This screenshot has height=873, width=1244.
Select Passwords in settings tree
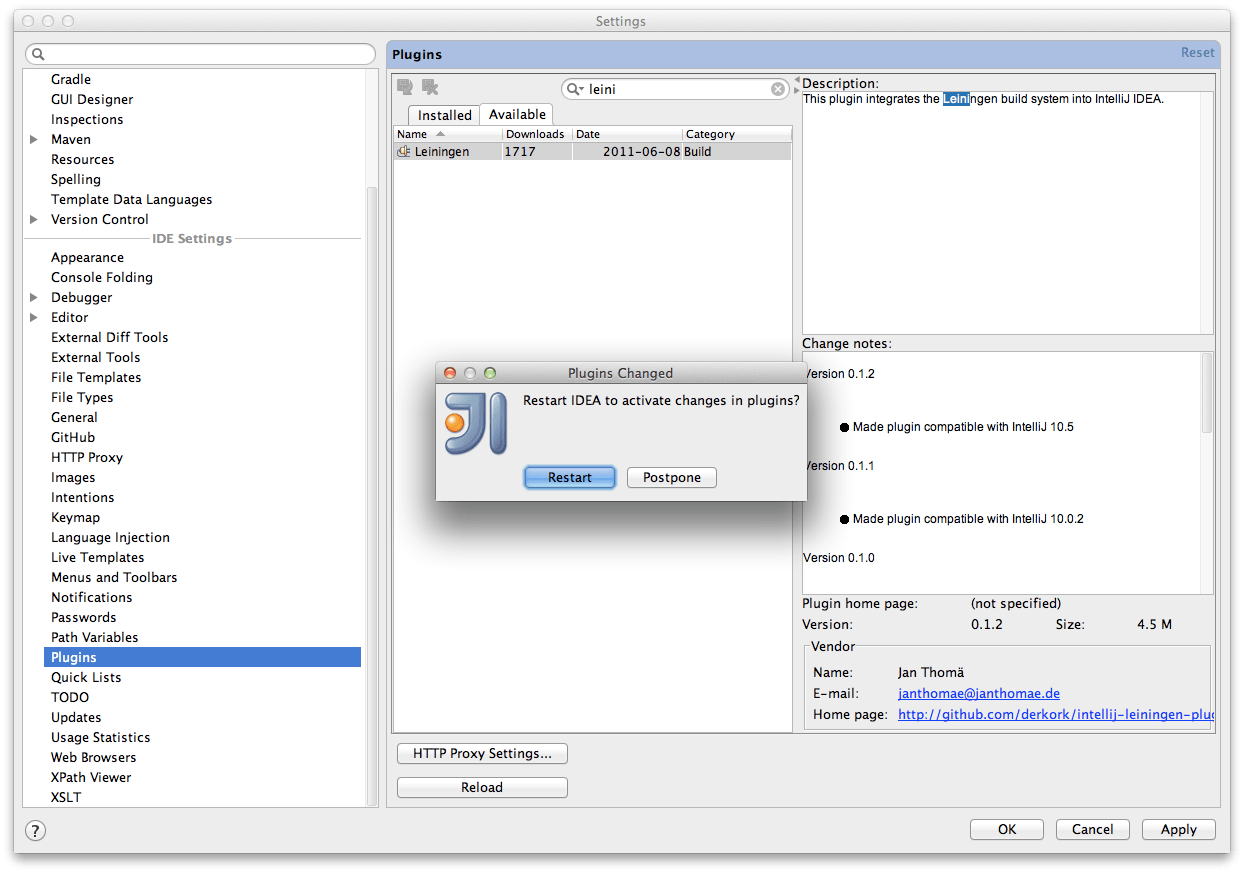(83, 617)
